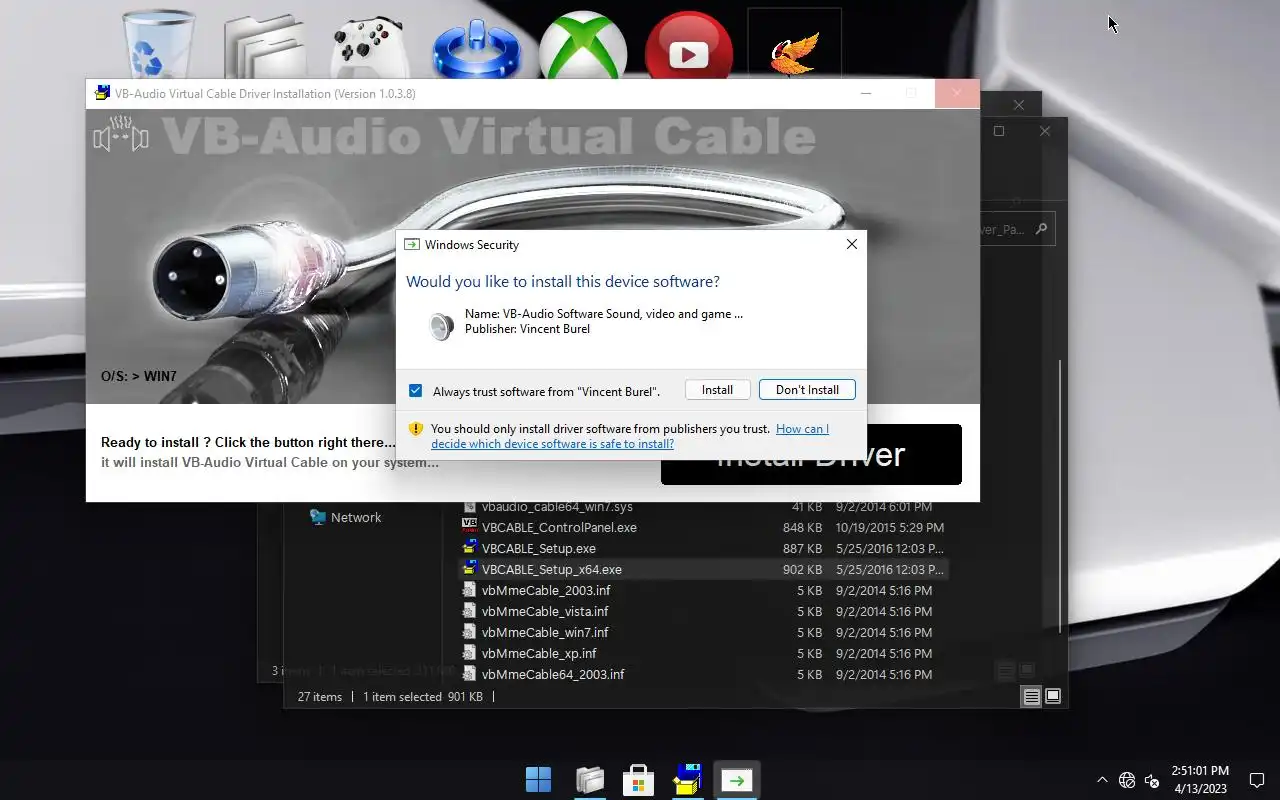Open the safe device software help link
1280x800 pixels.
tap(630, 436)
